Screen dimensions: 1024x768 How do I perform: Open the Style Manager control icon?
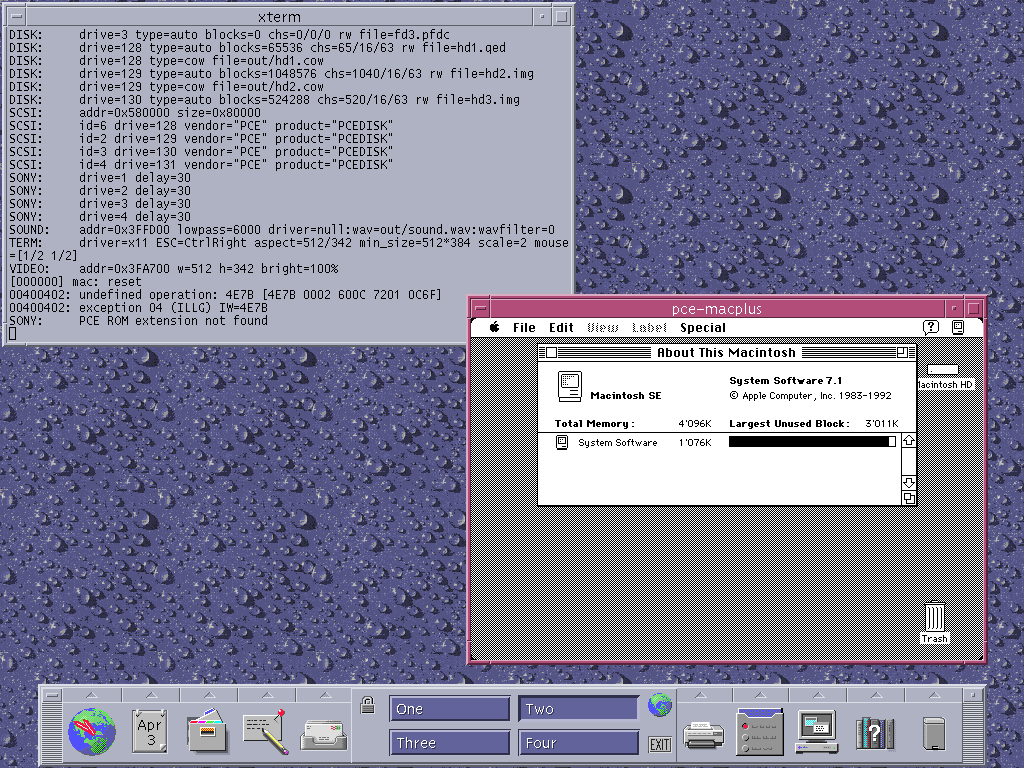point(760,731)
